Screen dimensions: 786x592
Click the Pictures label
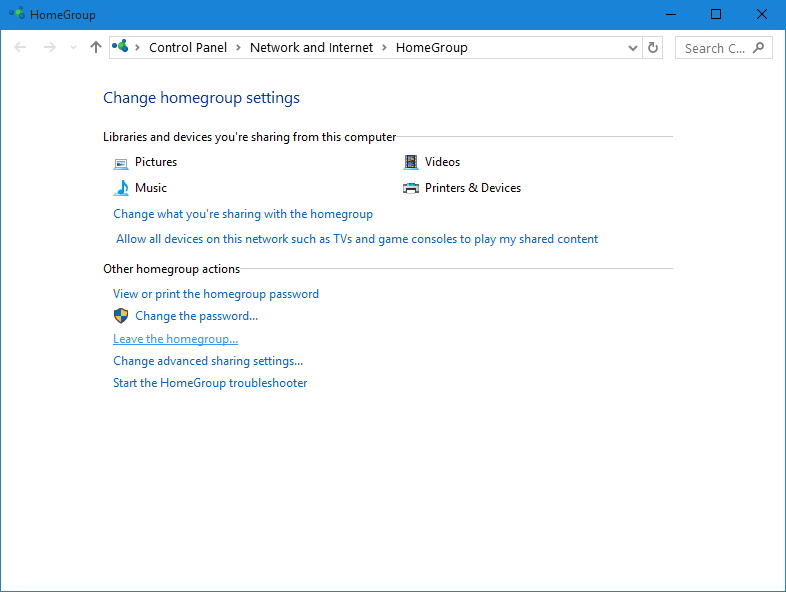tap(156, 162)
